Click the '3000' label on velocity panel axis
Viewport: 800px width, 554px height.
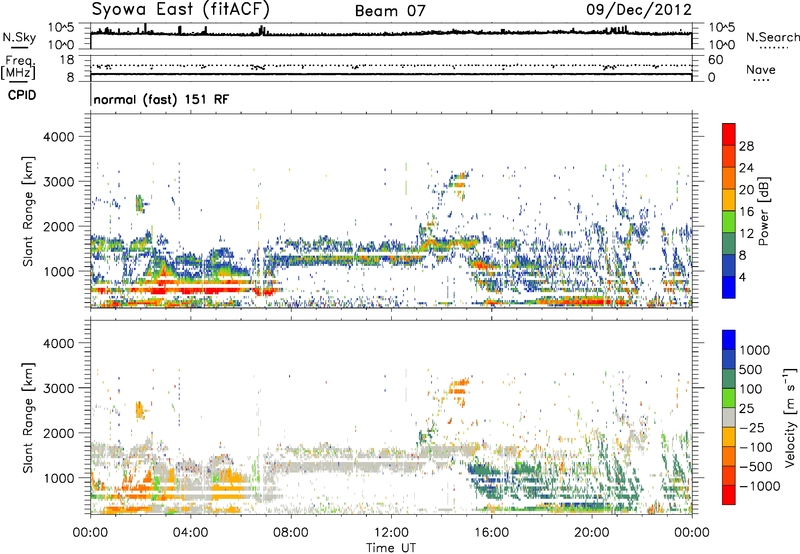tap(58, 388)
